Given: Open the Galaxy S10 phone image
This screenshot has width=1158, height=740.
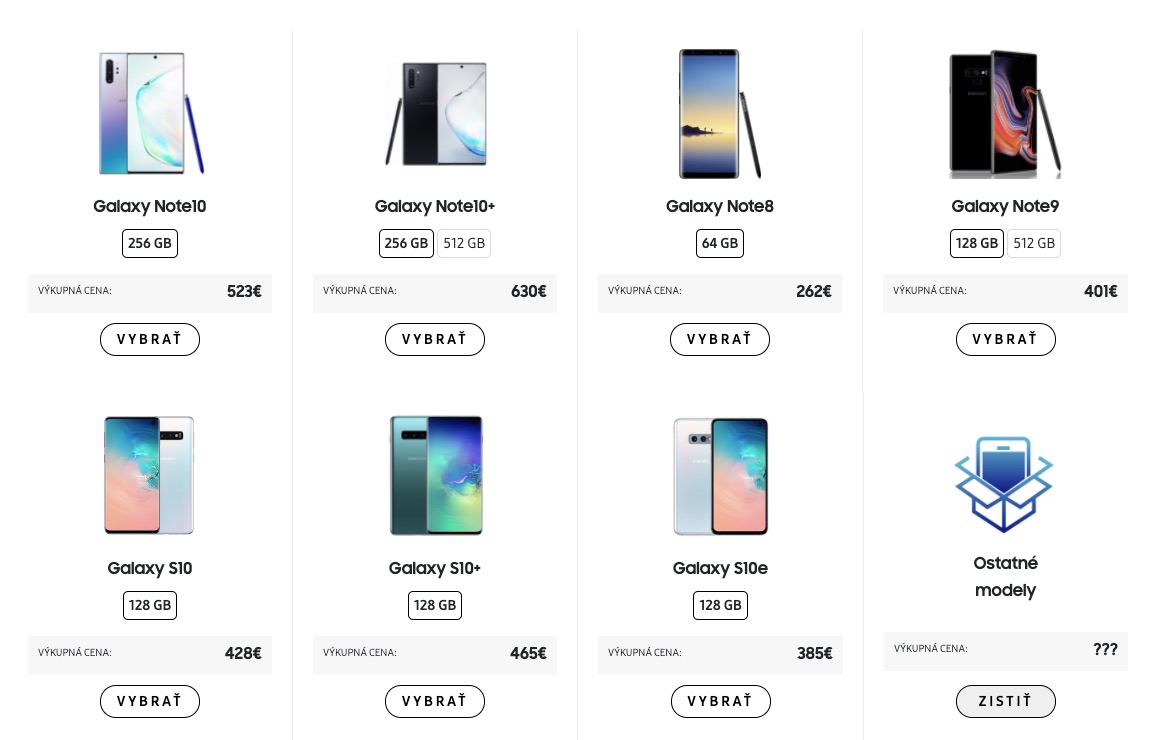Looking at the screenshot, I should click(x=149, y=475).
